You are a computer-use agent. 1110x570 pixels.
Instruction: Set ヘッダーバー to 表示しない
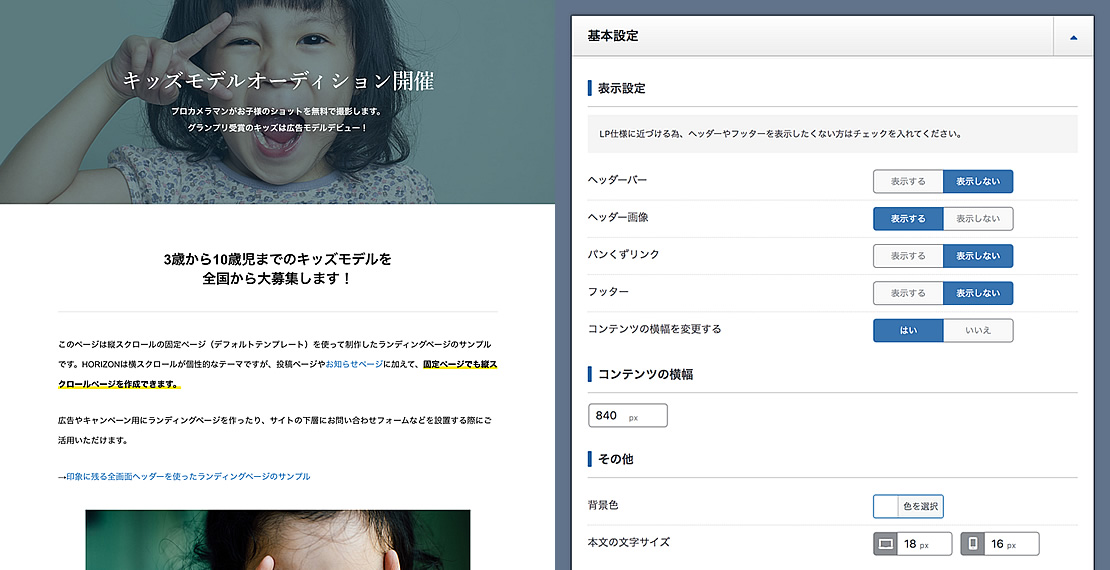pos(978,181)
